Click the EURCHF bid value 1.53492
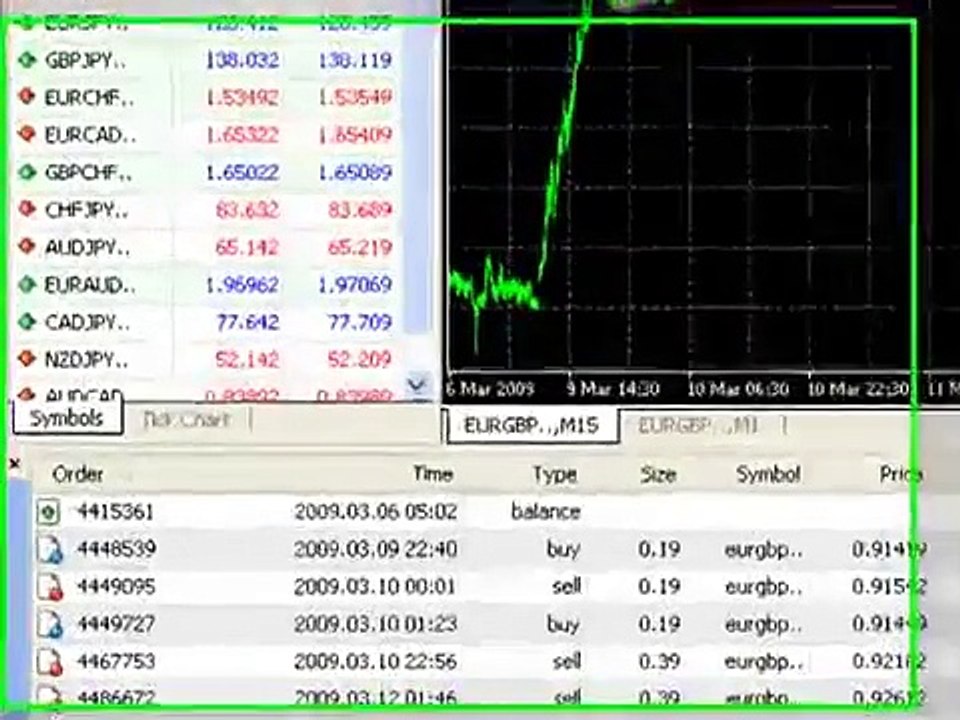Viewport: 960px width, 720px height. 242,97
